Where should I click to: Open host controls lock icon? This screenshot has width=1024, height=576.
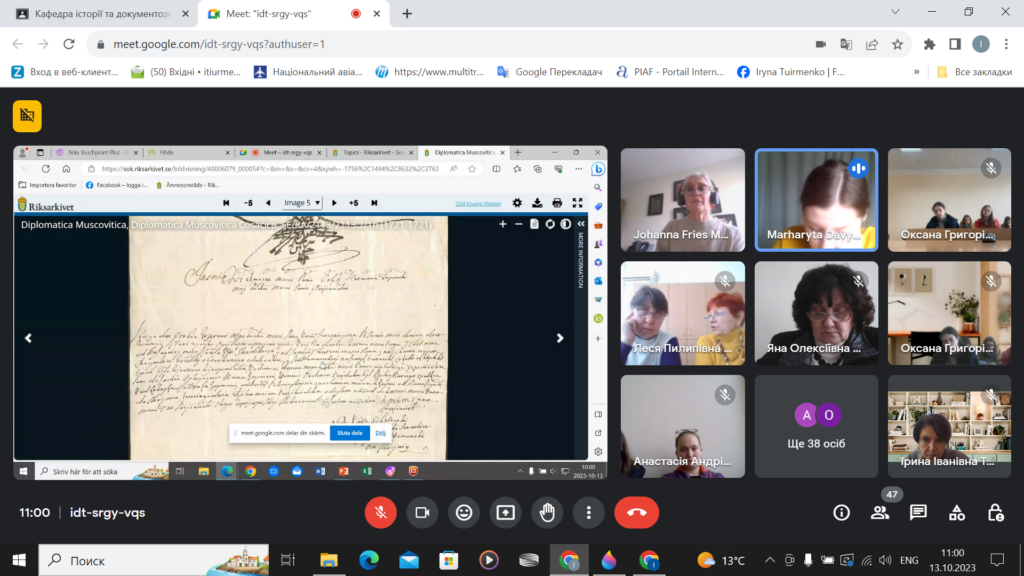click(995, 512)
